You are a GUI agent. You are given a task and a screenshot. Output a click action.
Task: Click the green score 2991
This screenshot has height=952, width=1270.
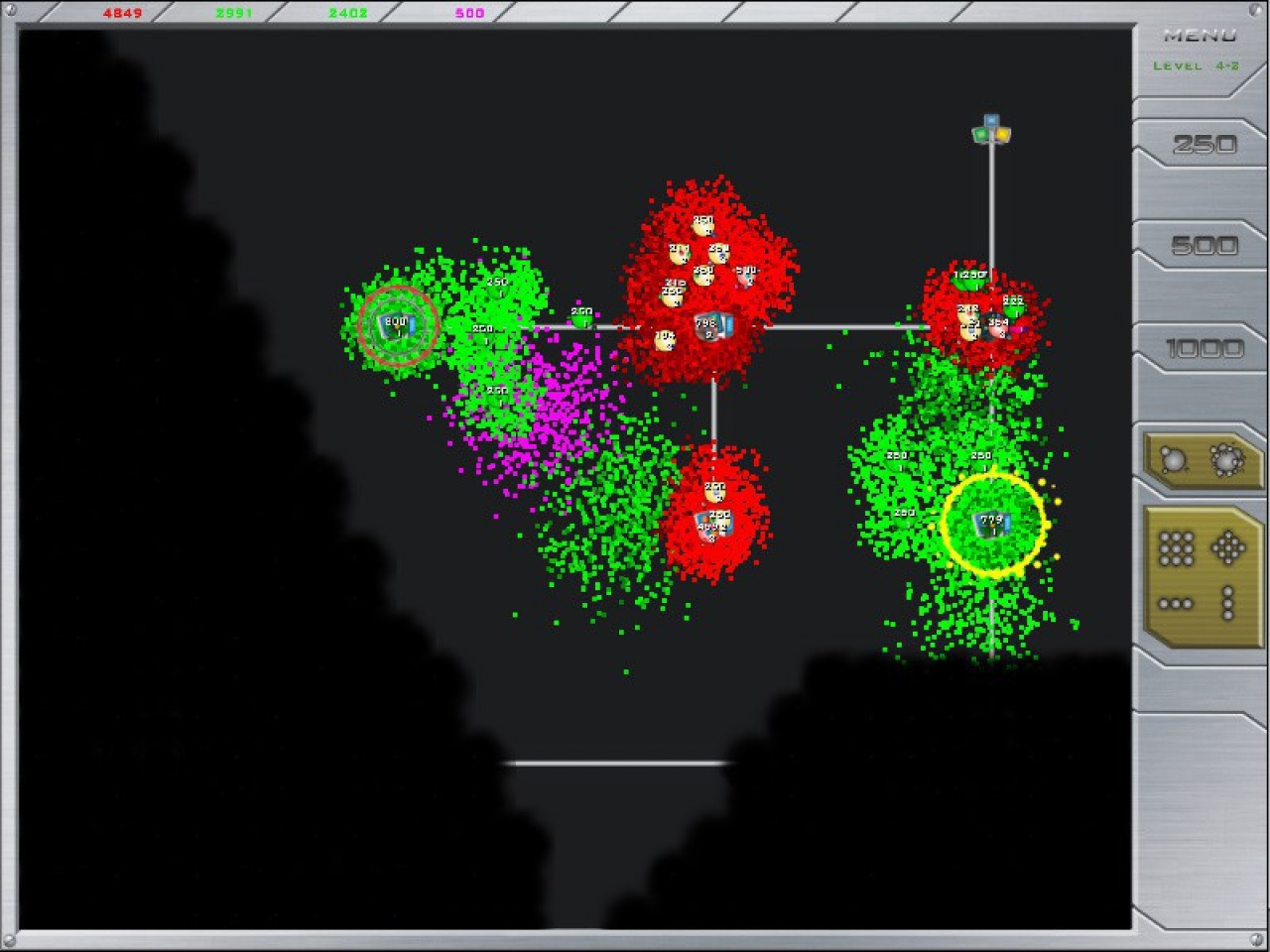(234, 13)
